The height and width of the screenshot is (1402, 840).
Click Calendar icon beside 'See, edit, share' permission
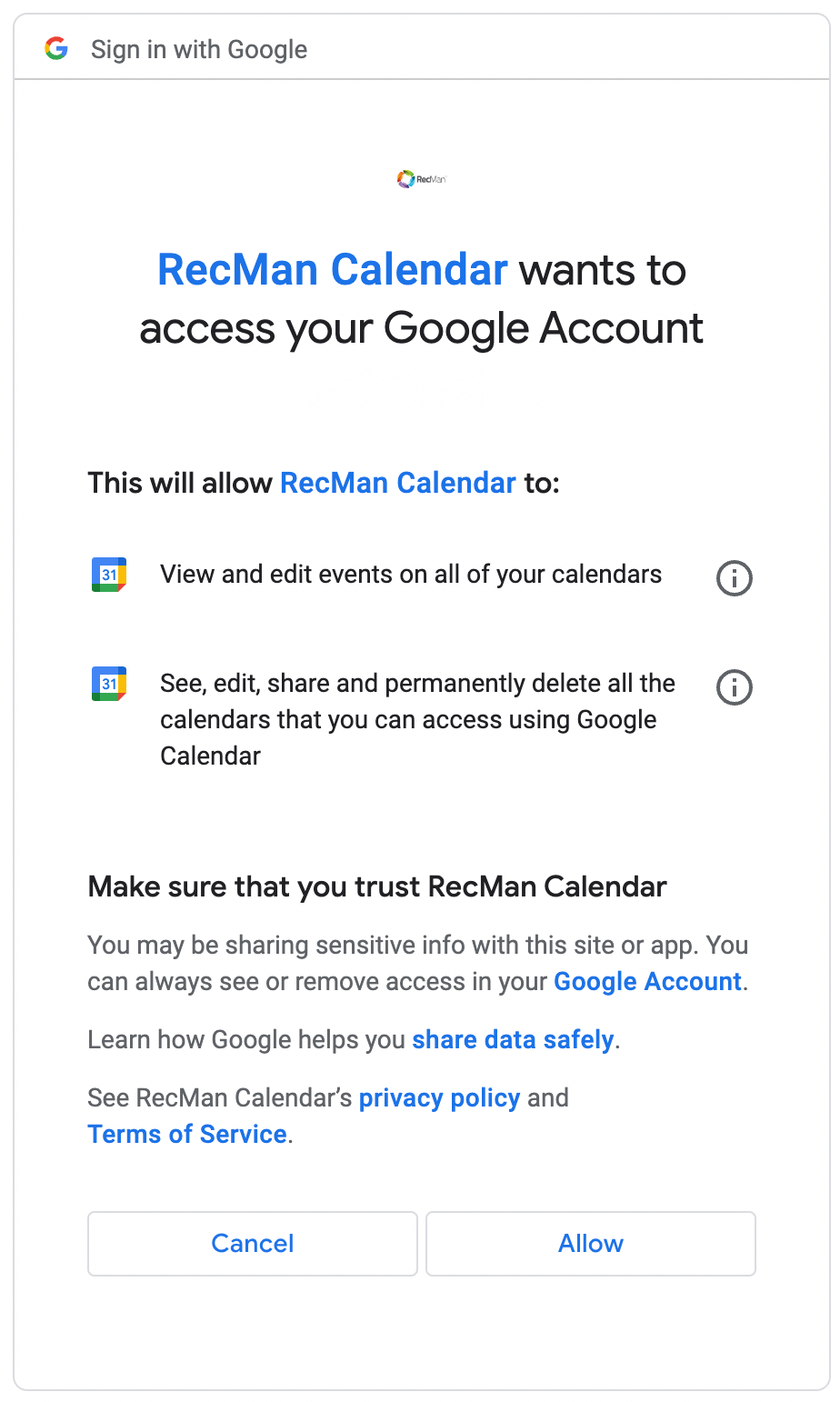pos(109,684)
